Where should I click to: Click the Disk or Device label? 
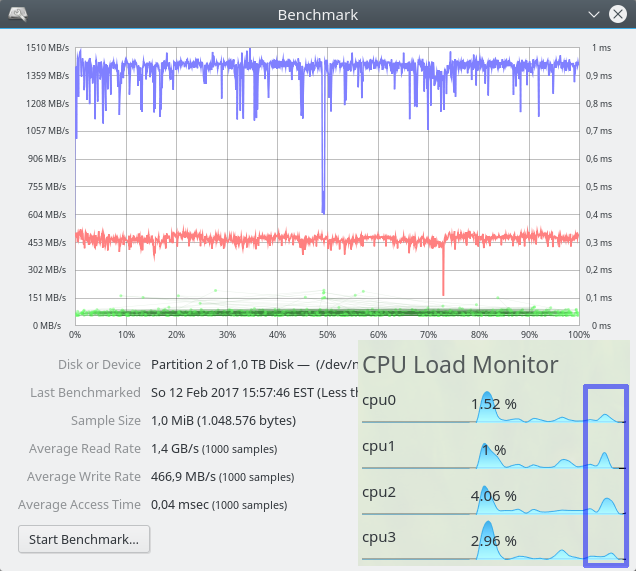99,365
